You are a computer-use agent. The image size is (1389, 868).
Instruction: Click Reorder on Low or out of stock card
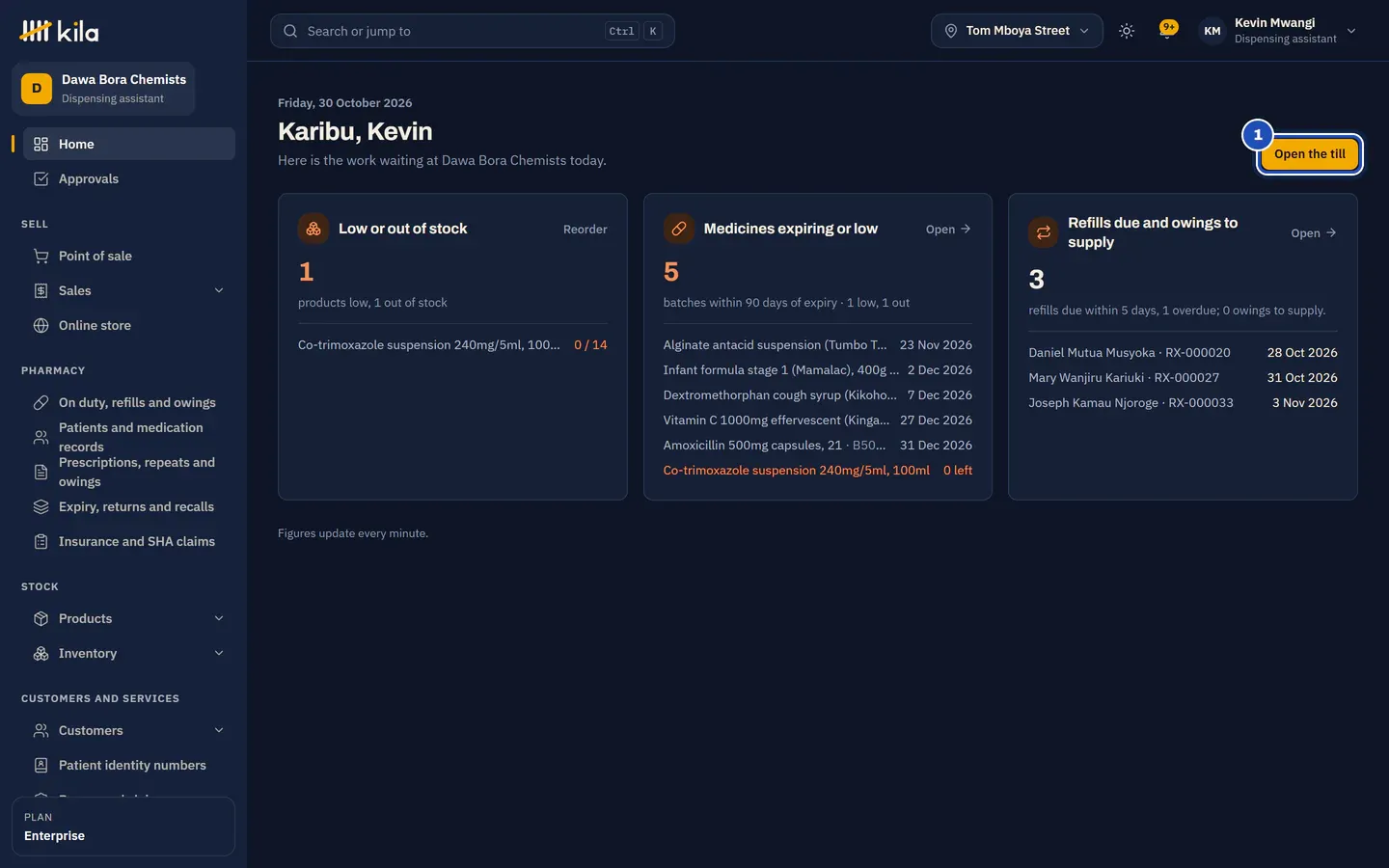pyautogui.click(x=585, y=229)
